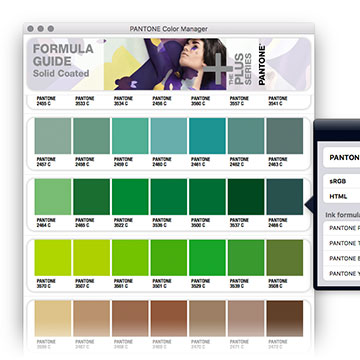Choose the PANTONE 2460 C swatch

pyautogui.click(x=169, y=136)
